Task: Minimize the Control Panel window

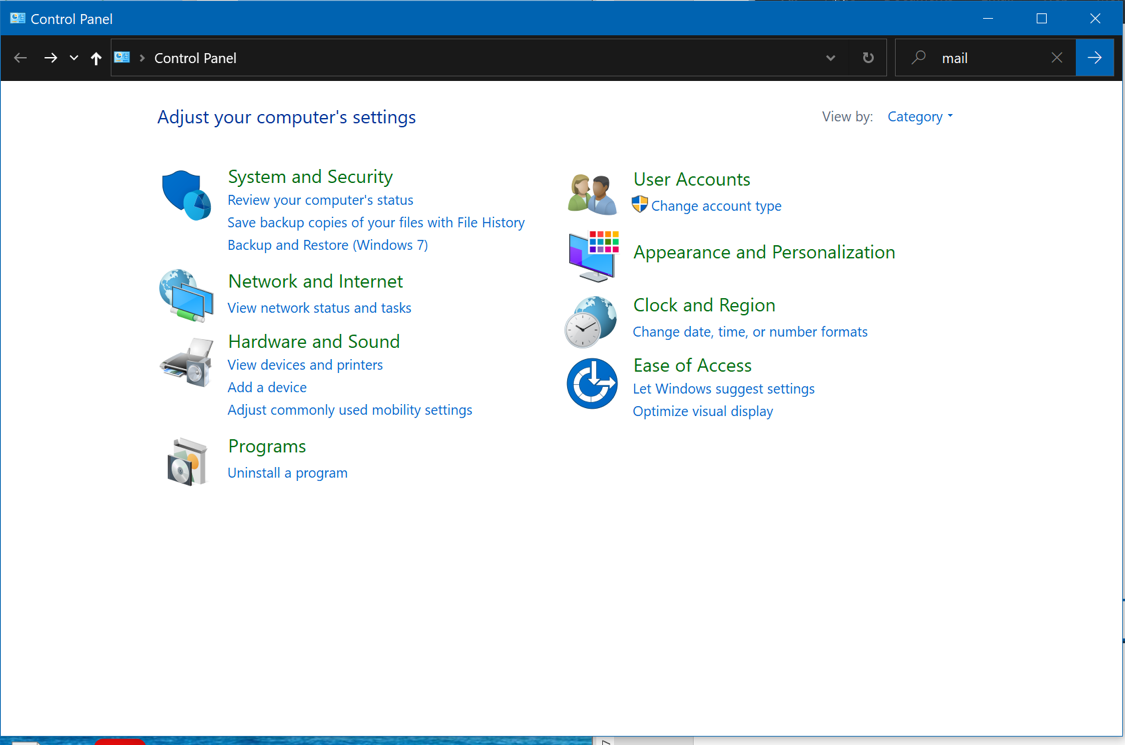Action: pos(988,19)
